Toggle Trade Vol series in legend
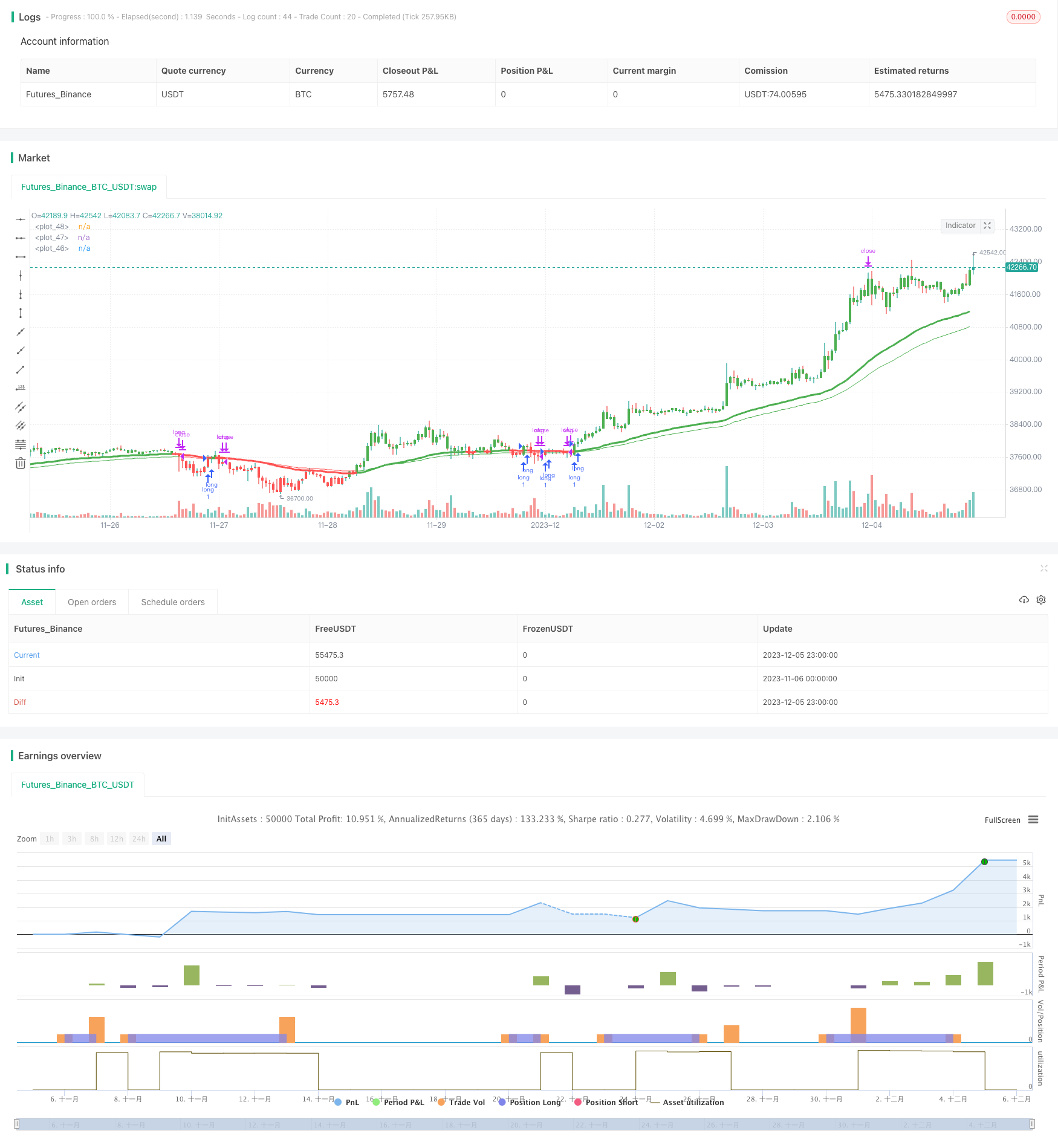1058x1148 pixels. click(461, 1102)
